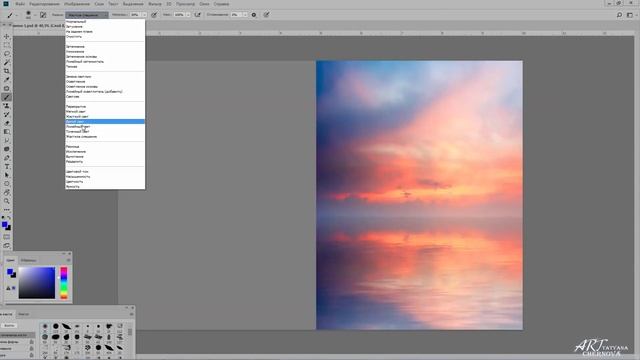Open the blend Mode dropdown in options bar
640x360 pixels.
click(87, 15)
